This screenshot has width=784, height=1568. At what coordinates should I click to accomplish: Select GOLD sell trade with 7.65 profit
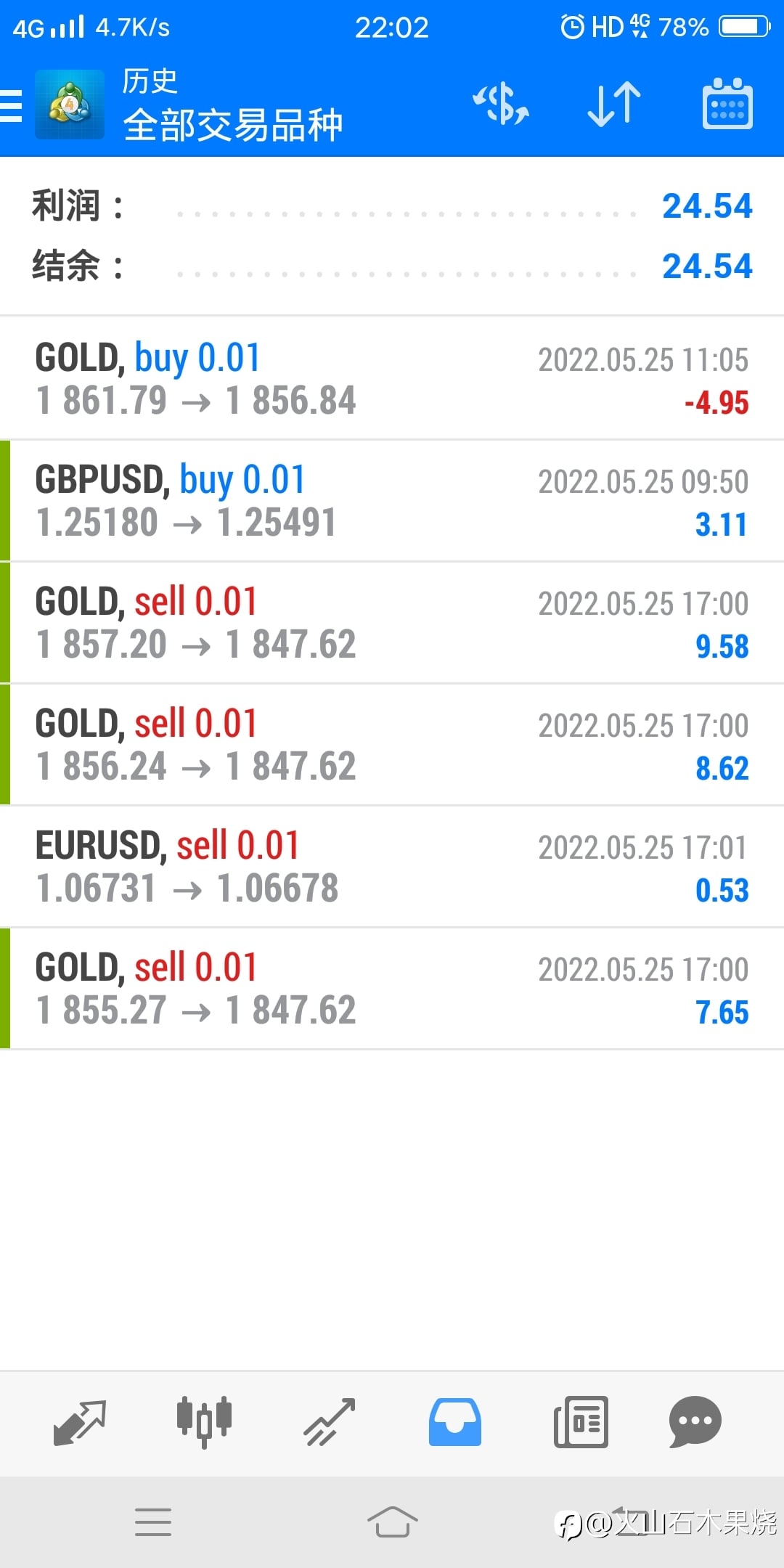tap(392, 988)
